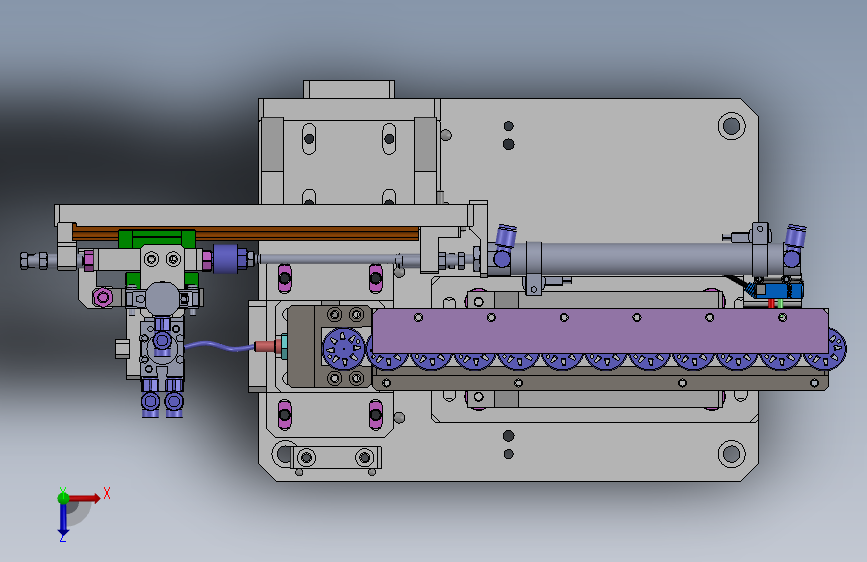Select the dark gray rail beneath the gears
Screen dimensions: 867x562
click(x=601, y=382)
